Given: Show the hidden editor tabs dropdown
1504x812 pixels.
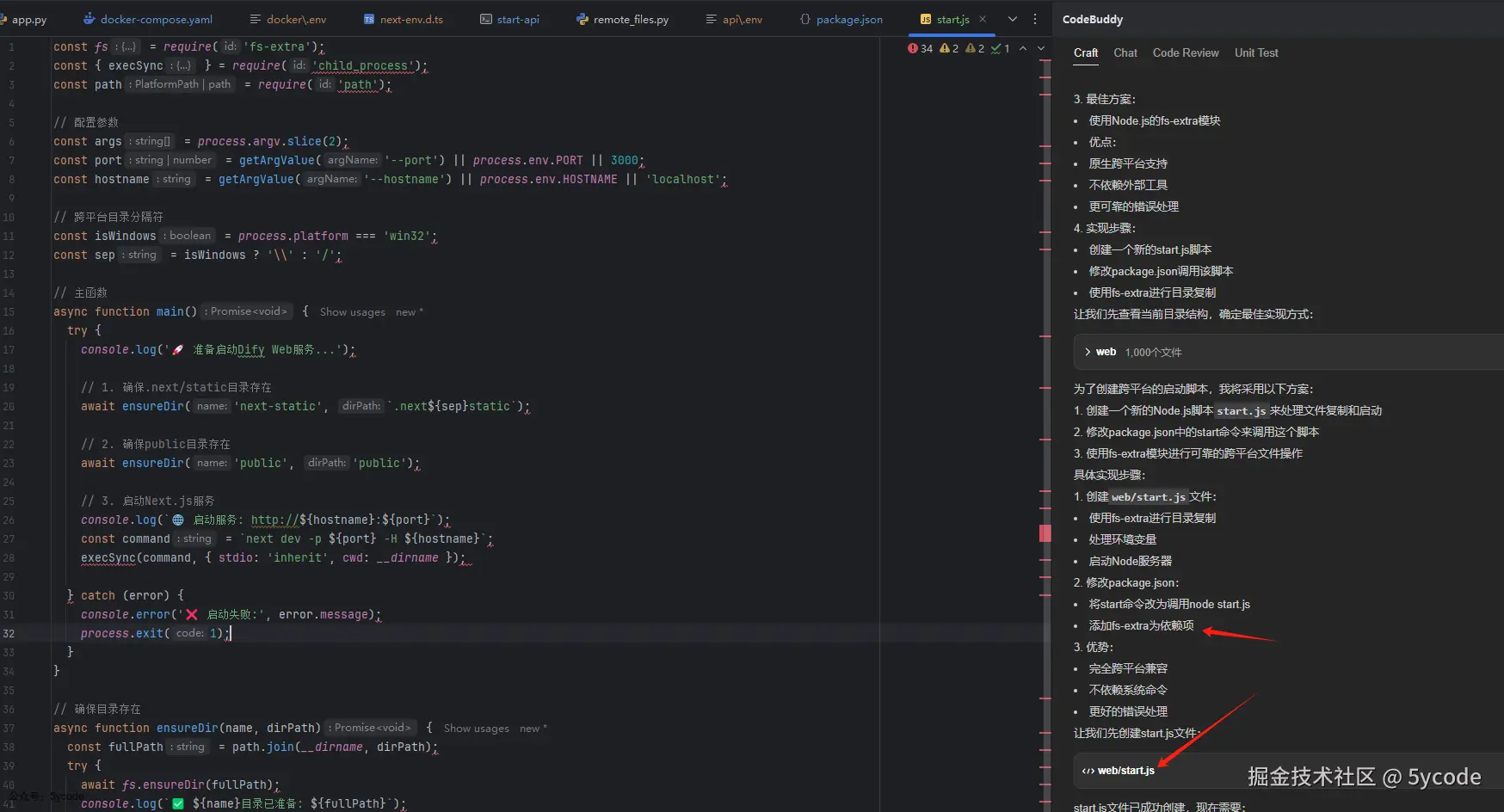Looking at the screenshot, I should [1013, 19].
